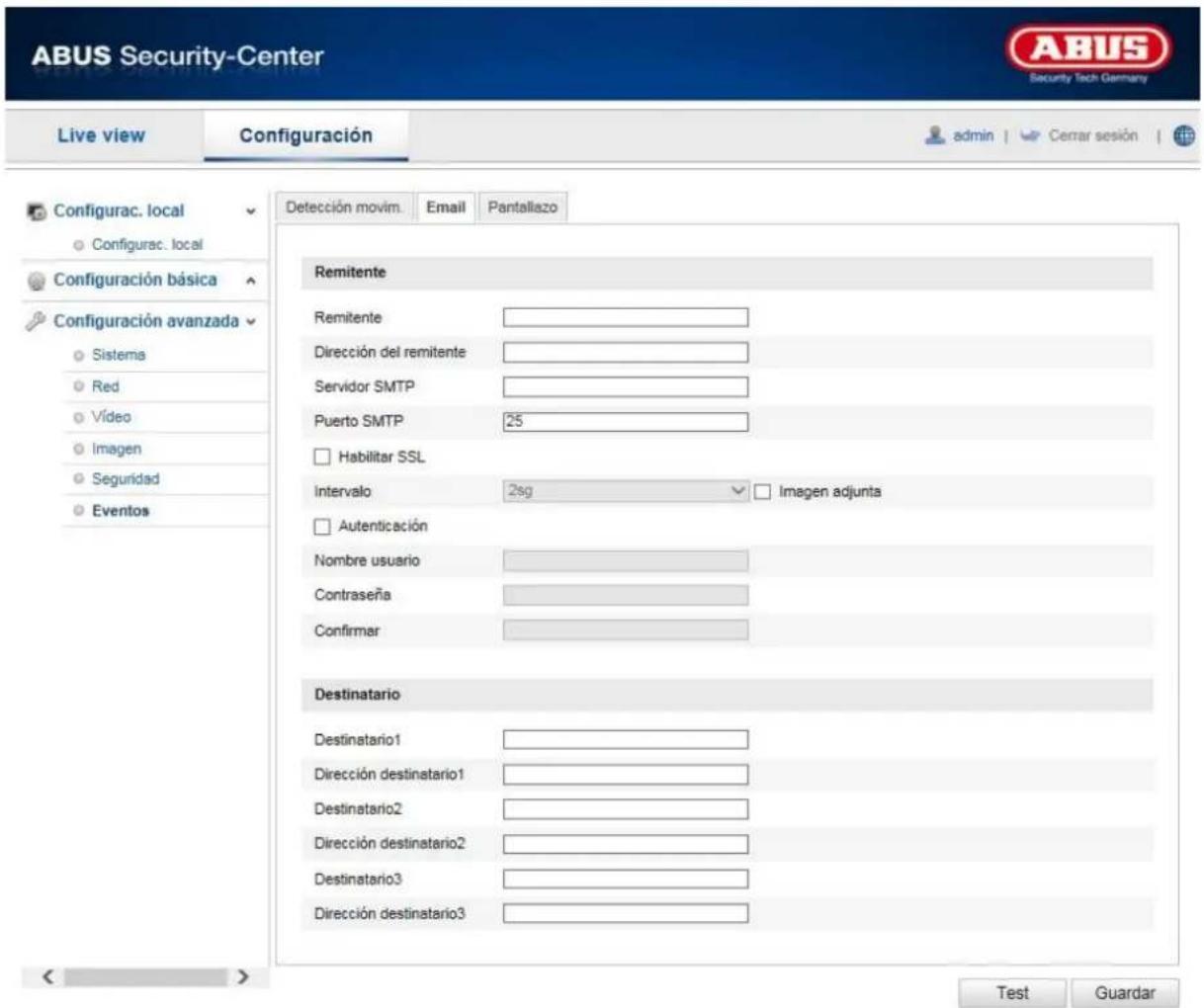Click the Cerrar sesión link
The width and height of the screenshot is (1204, 1008).
1092,135
